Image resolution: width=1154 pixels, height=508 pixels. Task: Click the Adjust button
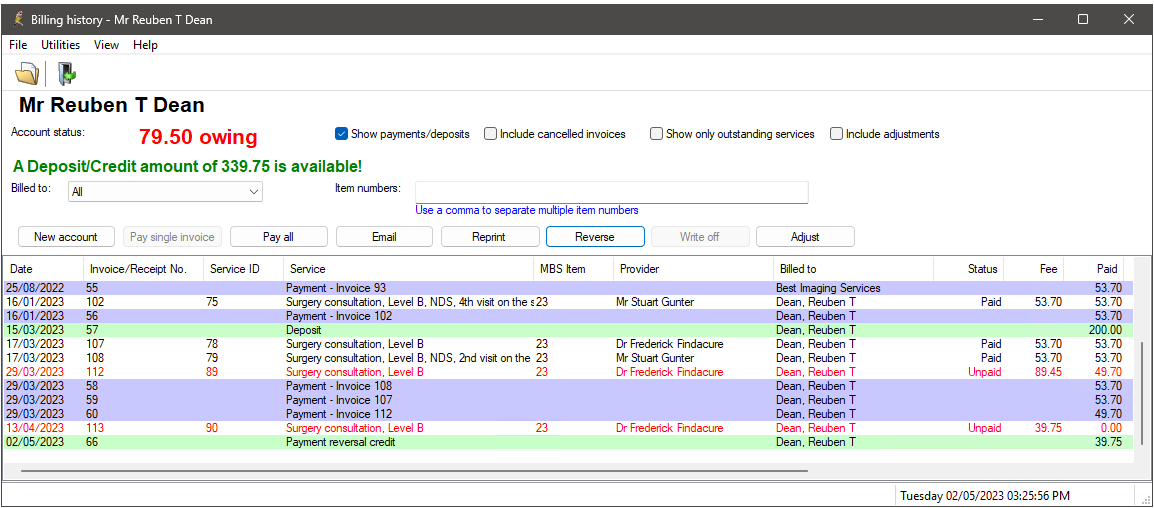[805, 236]
